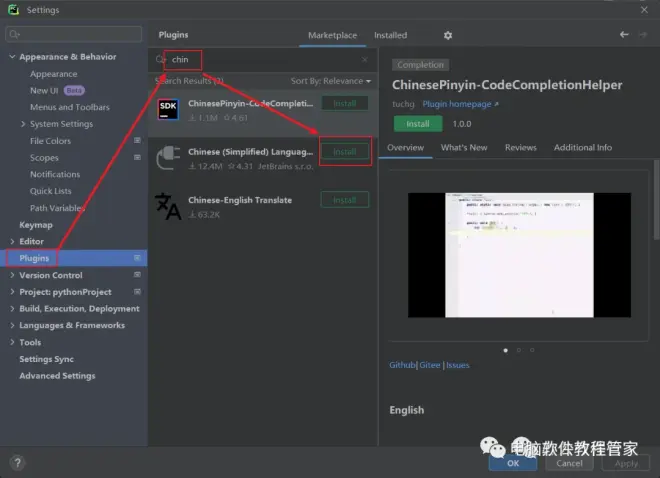Click the project-level marker icon beside Plugins
This screenshot has width=660, height=478.
137,258
